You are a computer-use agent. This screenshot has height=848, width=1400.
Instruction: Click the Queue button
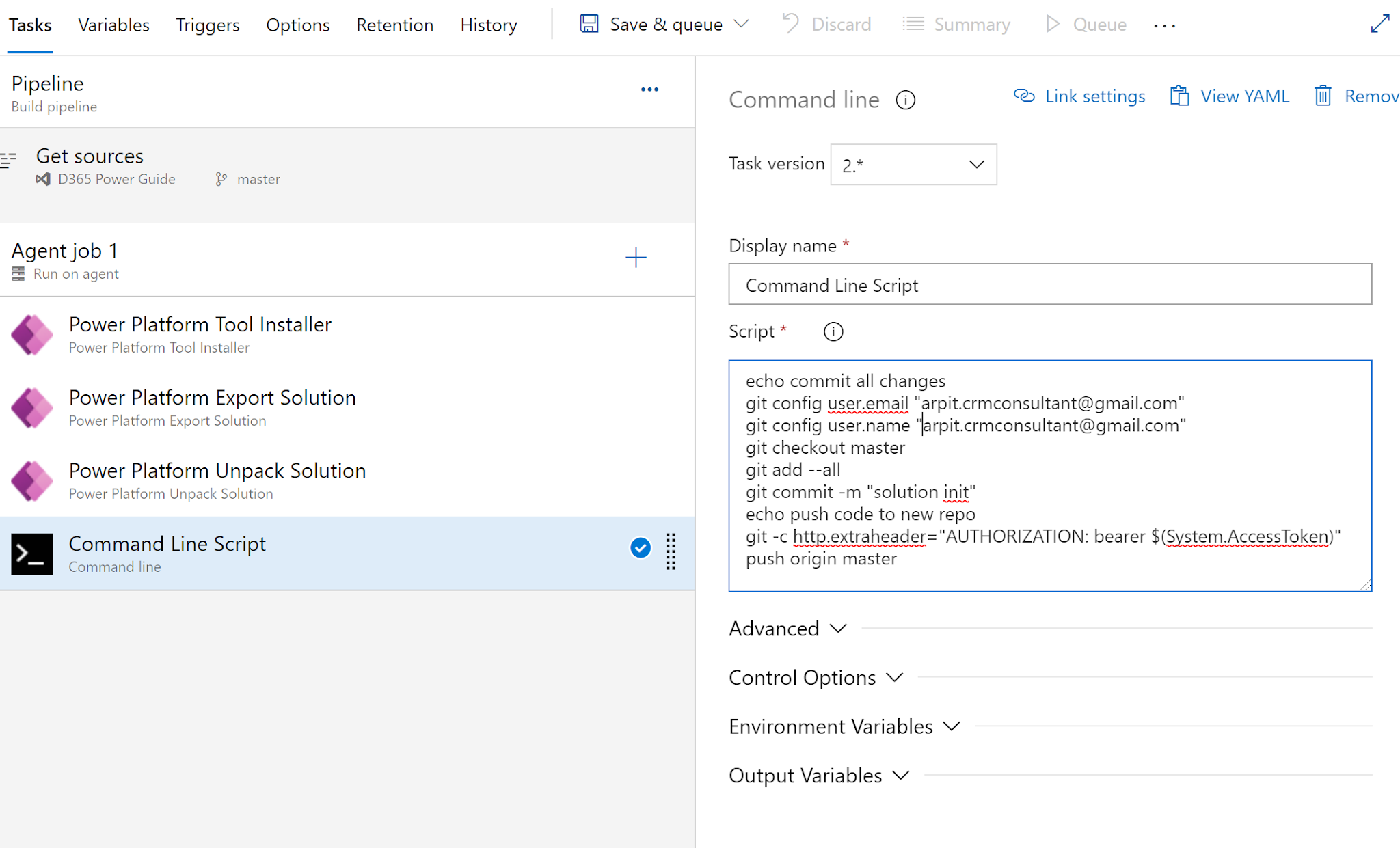[x=1086, y=24]
